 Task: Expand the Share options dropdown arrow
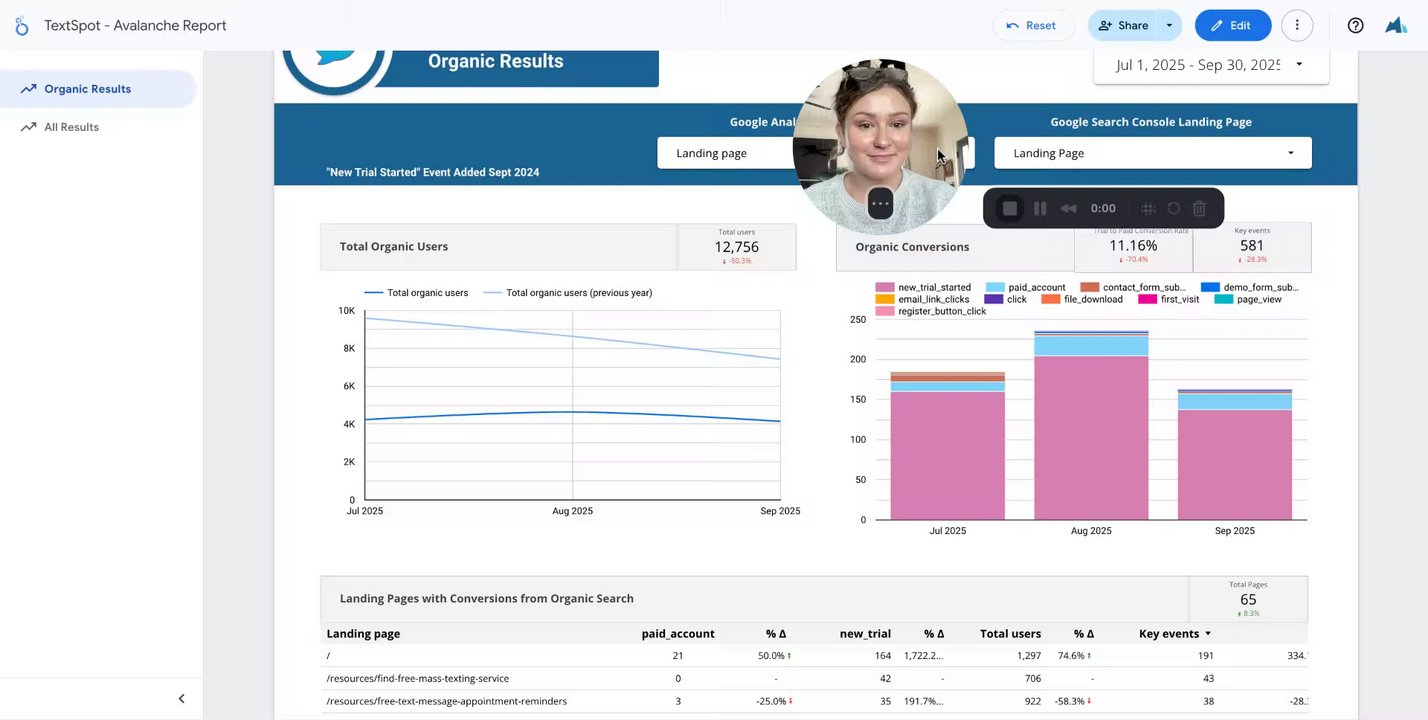pyautogui.click(x=1169, y=26)
